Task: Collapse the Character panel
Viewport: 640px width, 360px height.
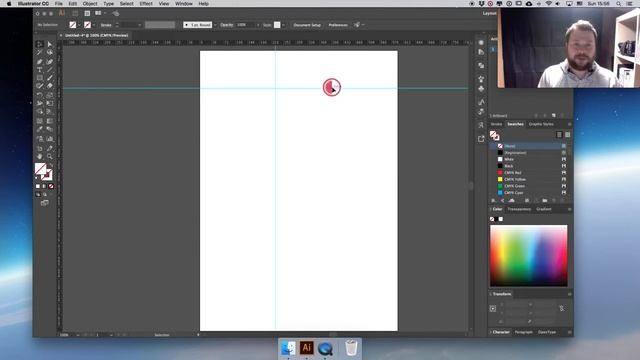Action: pyautogui.click(x=491, y=332)
